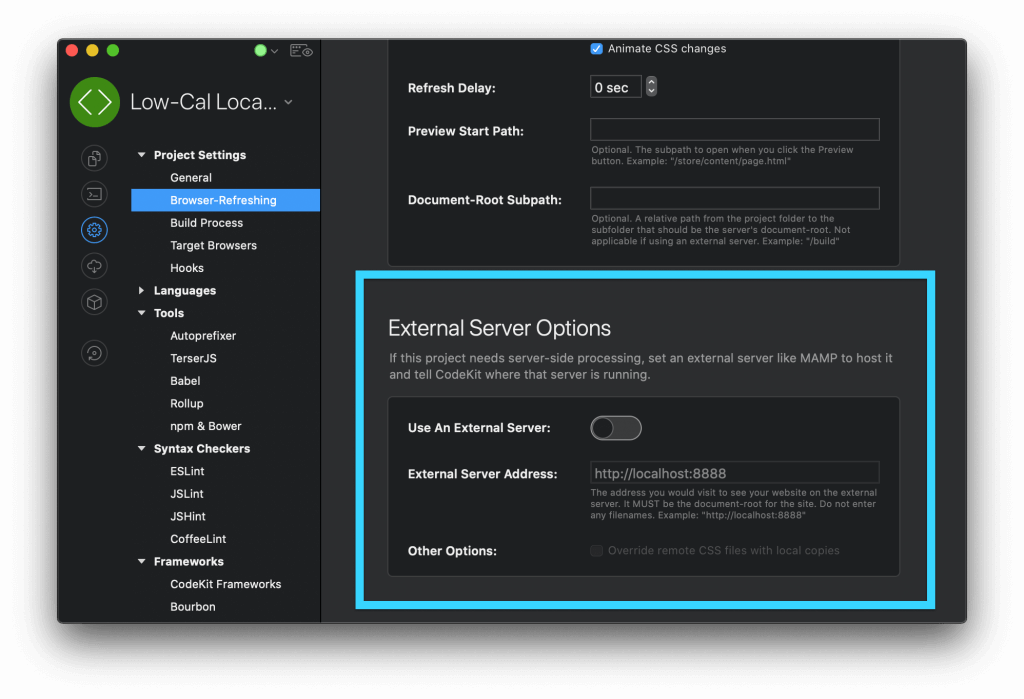
Task: Open the Packages cube icon in sidebar
Action: [94, 302]
